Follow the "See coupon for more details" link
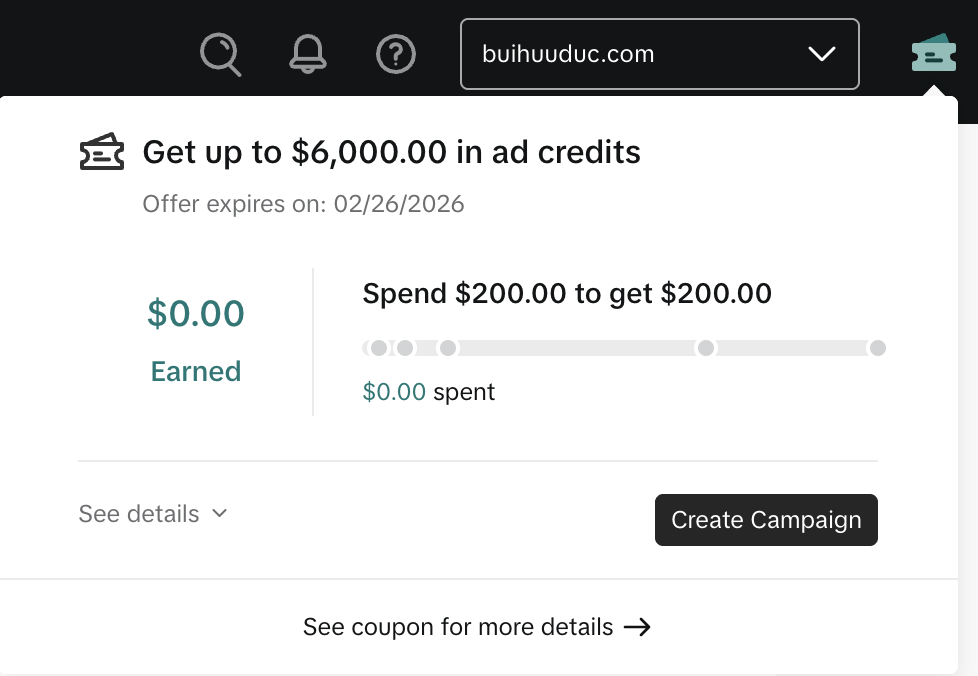Image resolution: width=978 pixels, height=676 pixels. [x=458, y=627]
